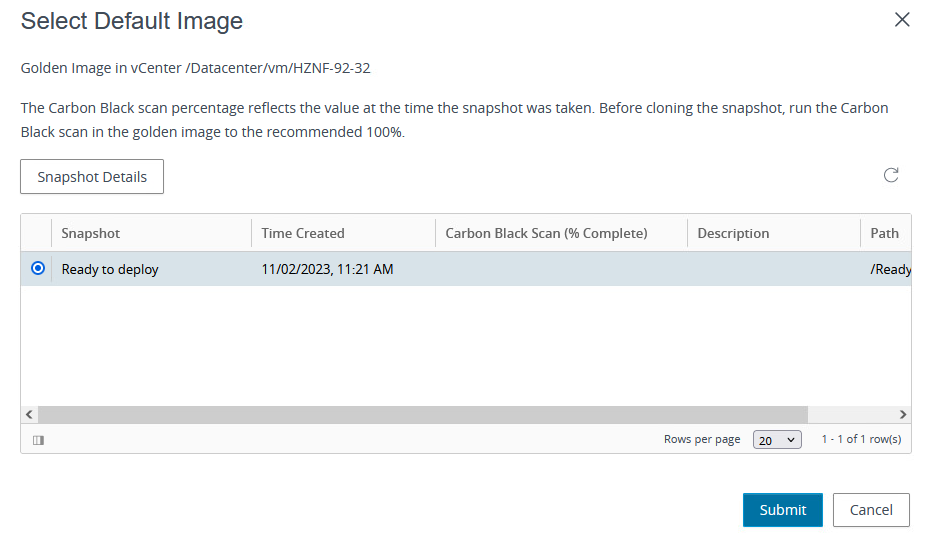Click the refresh snapshots icon
Screen dimensions: 934x536
[891, 176]
